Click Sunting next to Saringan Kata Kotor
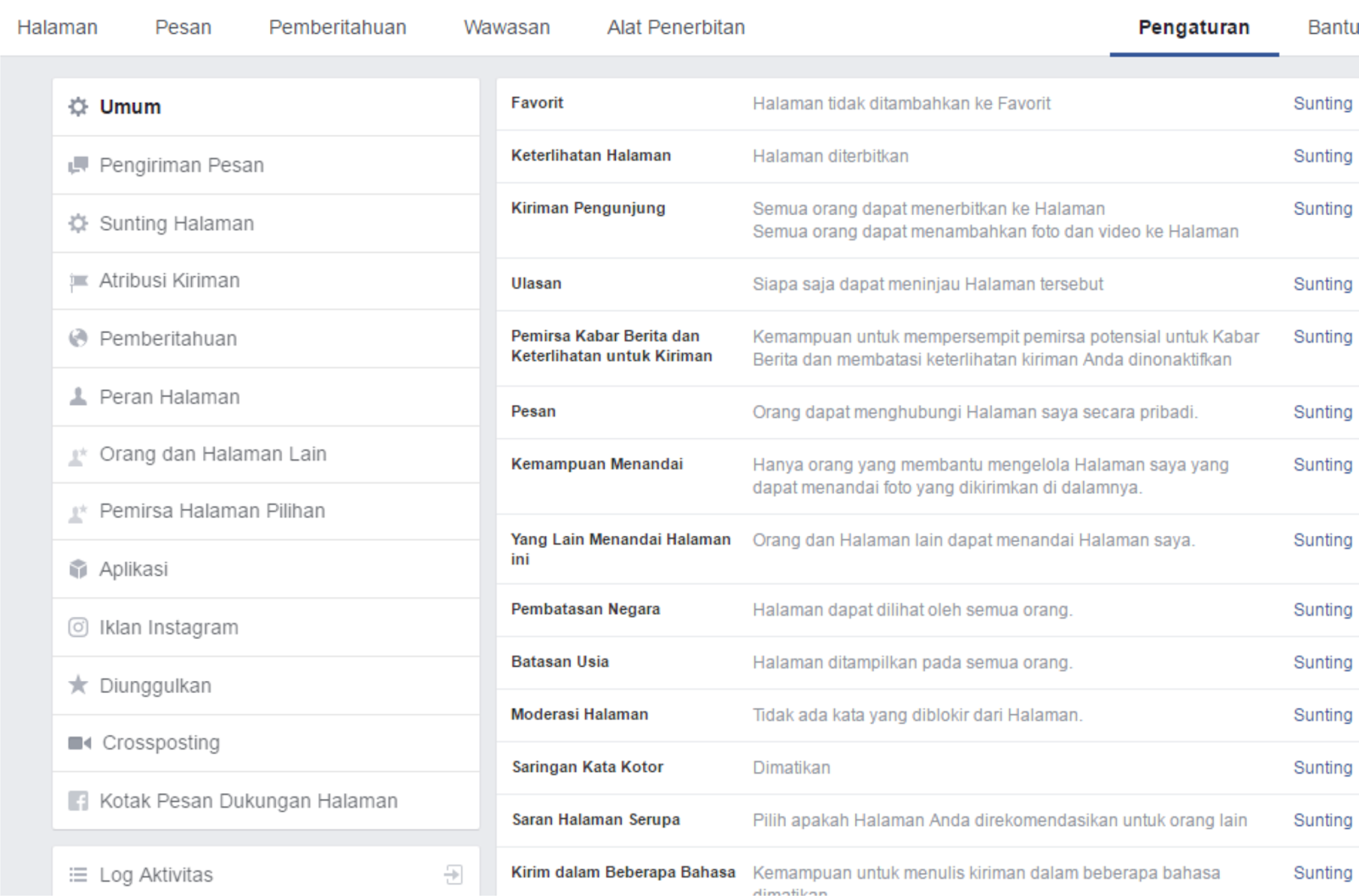The image size is (1359, 896). [1322, 767]
